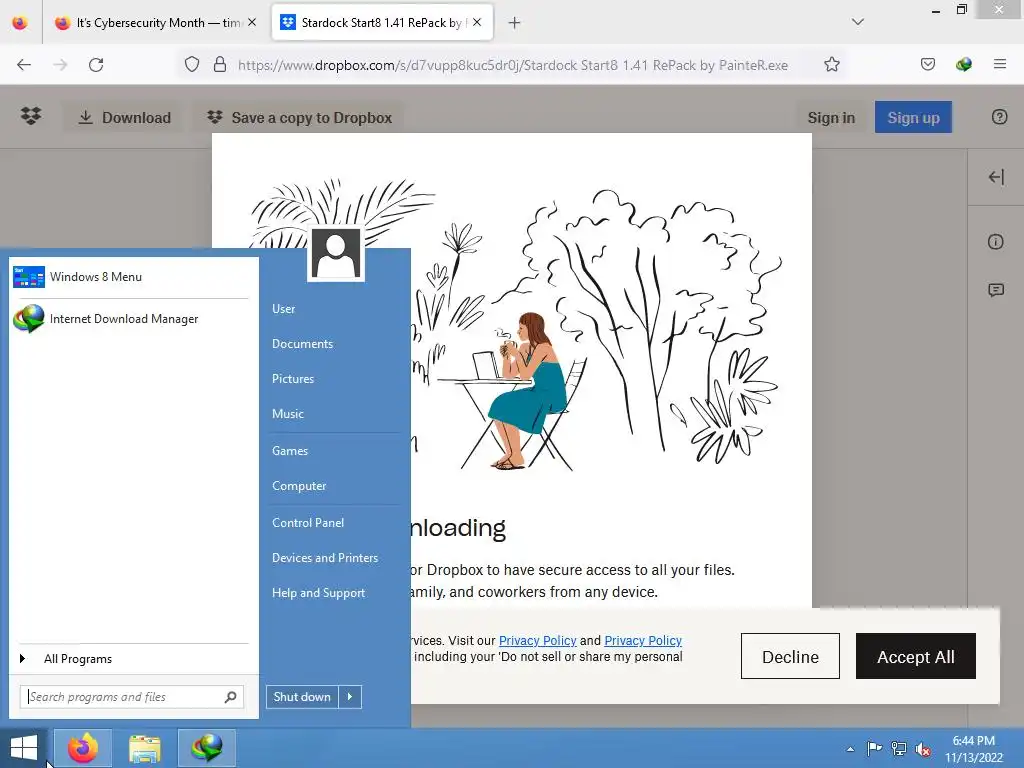Open the Firefox hamburger menu
Viewport: 1024px width, 768px height.
pos(999,64)
